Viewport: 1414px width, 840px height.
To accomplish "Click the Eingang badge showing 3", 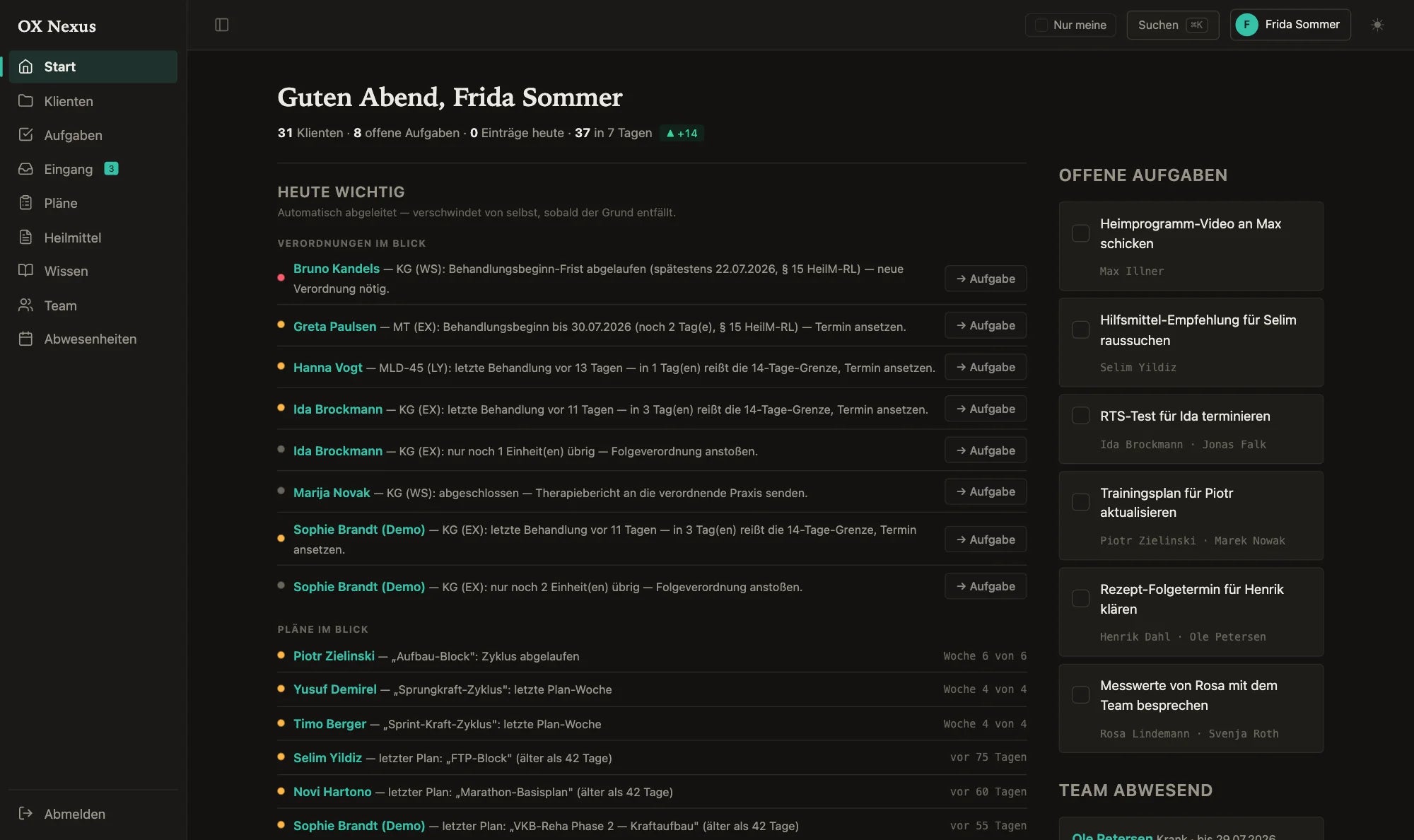I will [111, 168].
